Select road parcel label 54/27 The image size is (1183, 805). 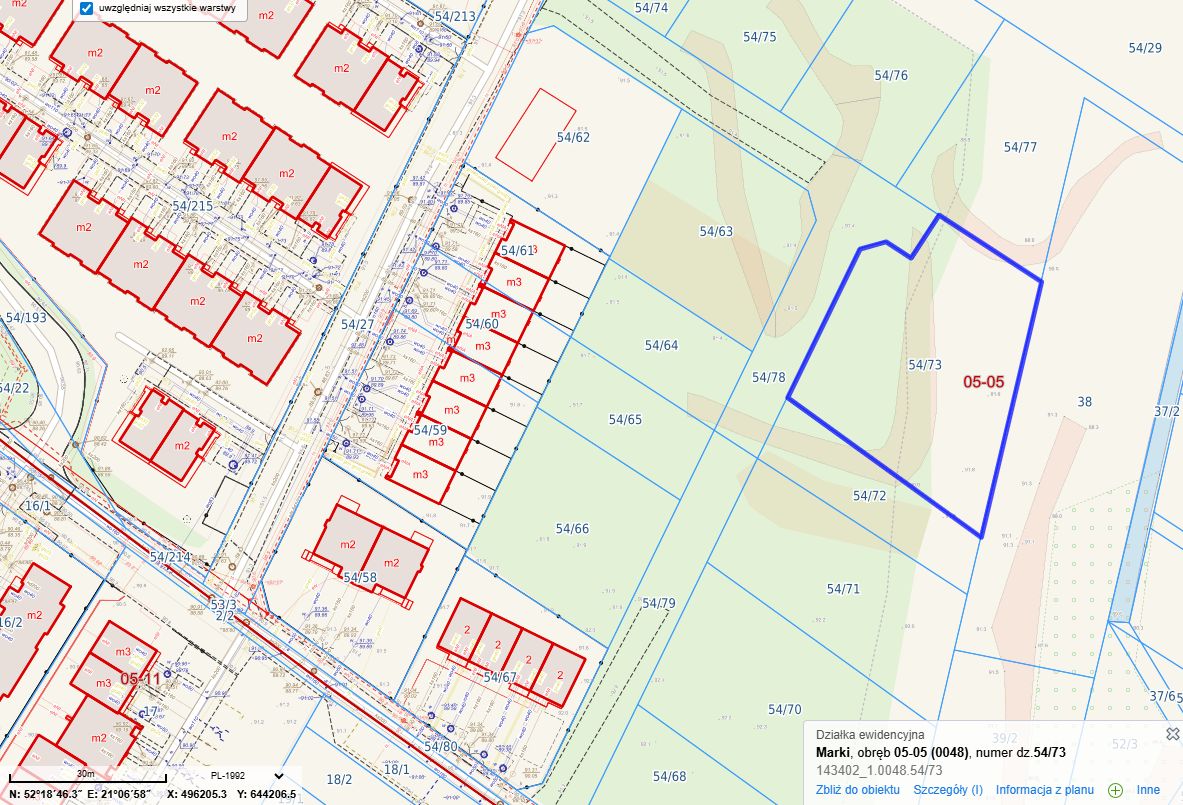click(357, 324)
